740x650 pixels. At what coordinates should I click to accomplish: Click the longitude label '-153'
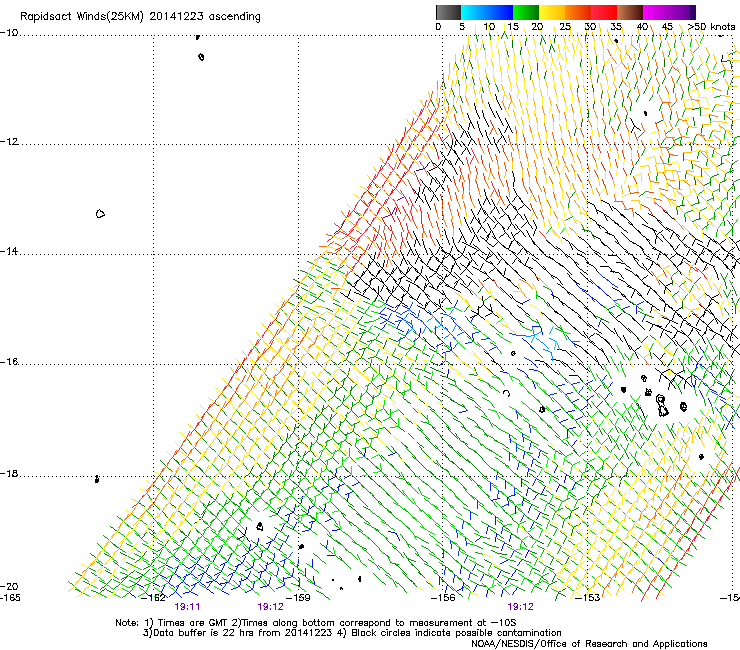click(587, 598)
